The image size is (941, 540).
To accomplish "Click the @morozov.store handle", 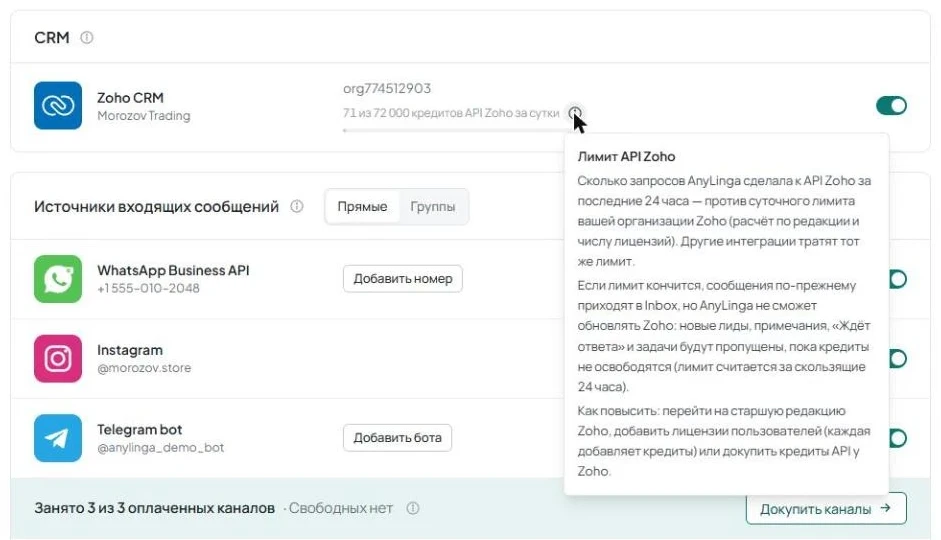I will pyautogui.click(x=144, y=368).
